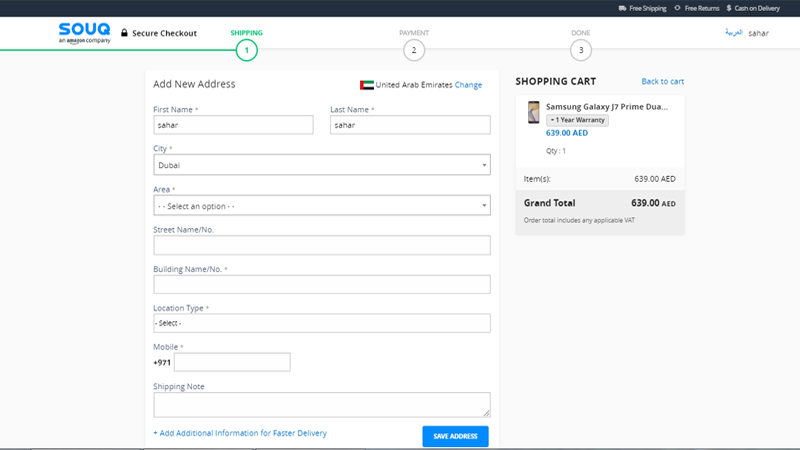Click the United Arab Emirates flag icon
Screen dimensions: 800x450
click(367, 85)
